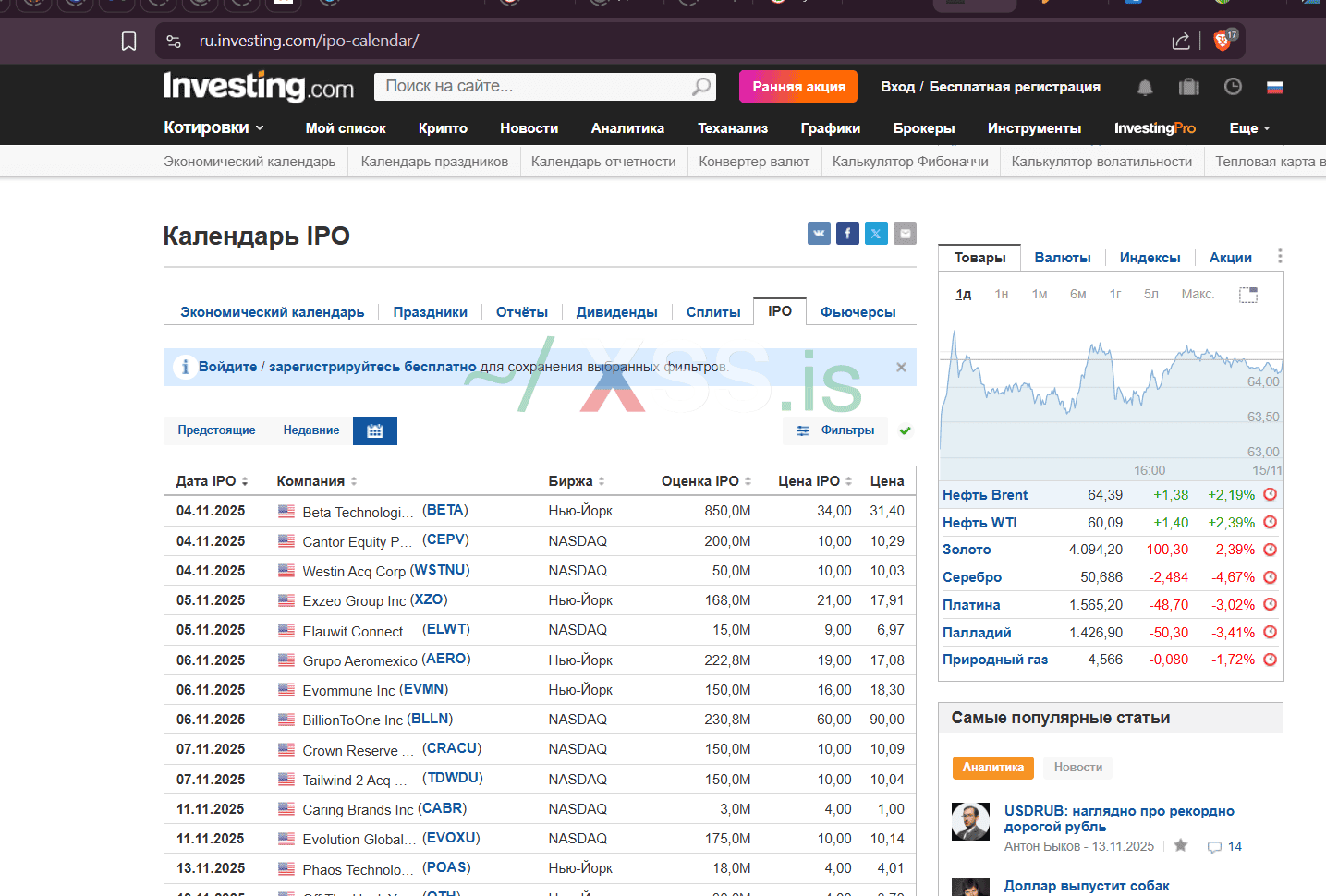Screen dimensions: 1326x896
Task: Open the Russian flag language selector
Action: tap(1275, 88)
